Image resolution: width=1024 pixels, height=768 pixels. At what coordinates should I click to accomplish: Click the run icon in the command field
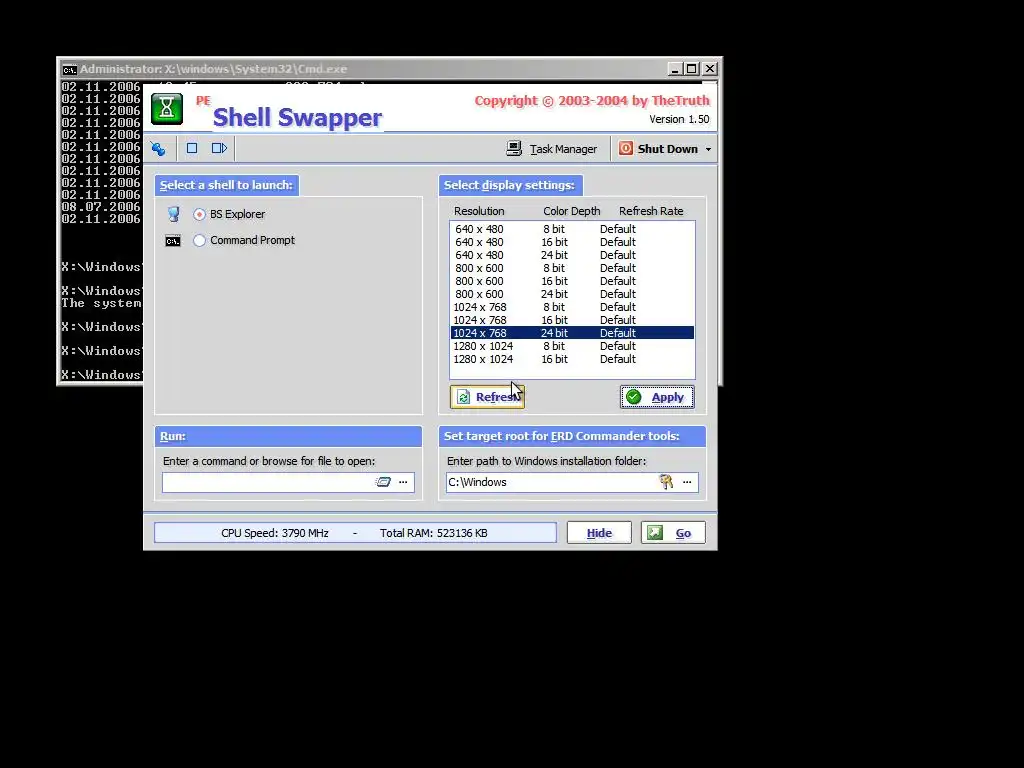pyautogui.click(x=383, y=482)
